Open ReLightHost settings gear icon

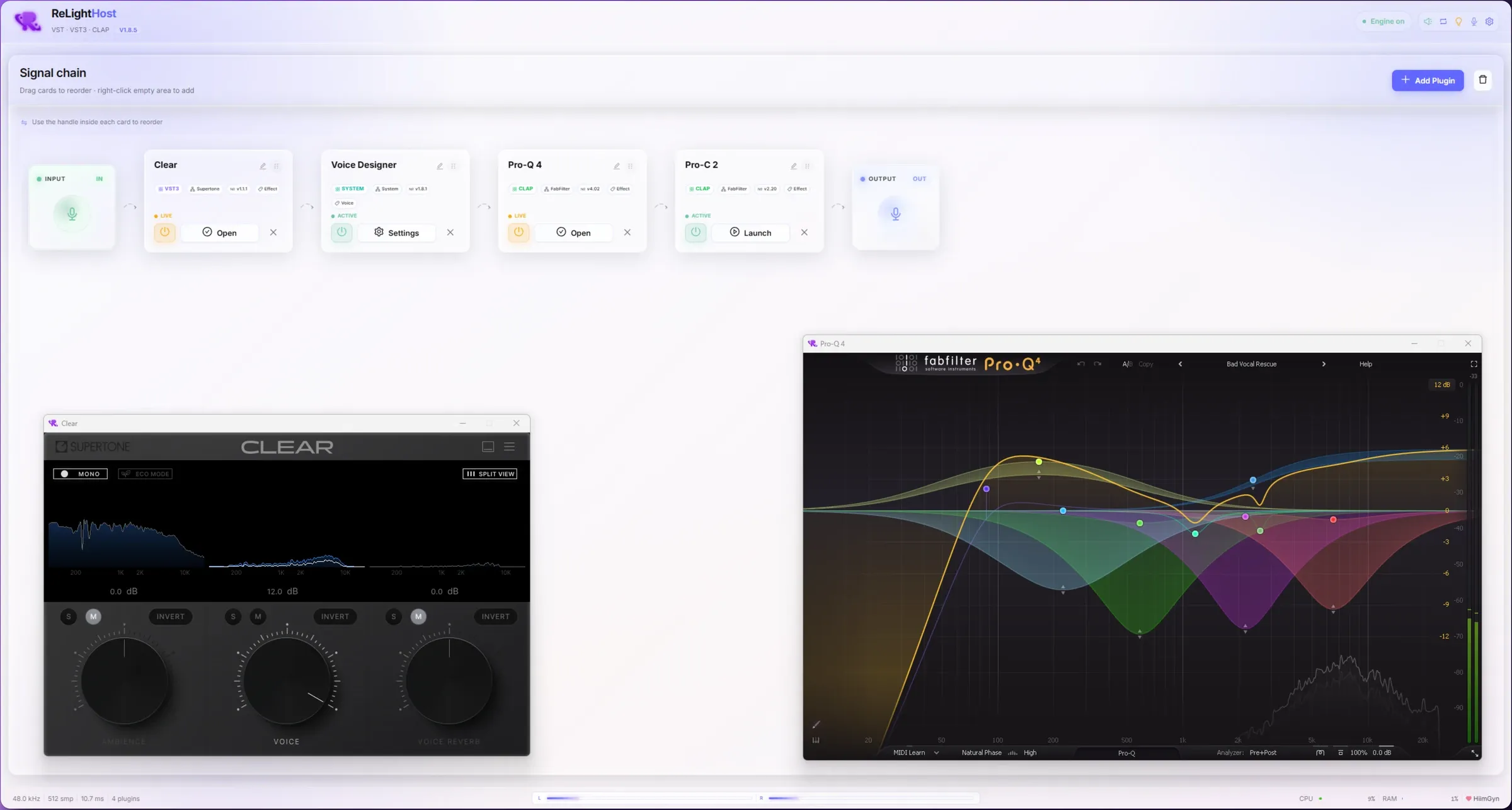(1489, 21)
